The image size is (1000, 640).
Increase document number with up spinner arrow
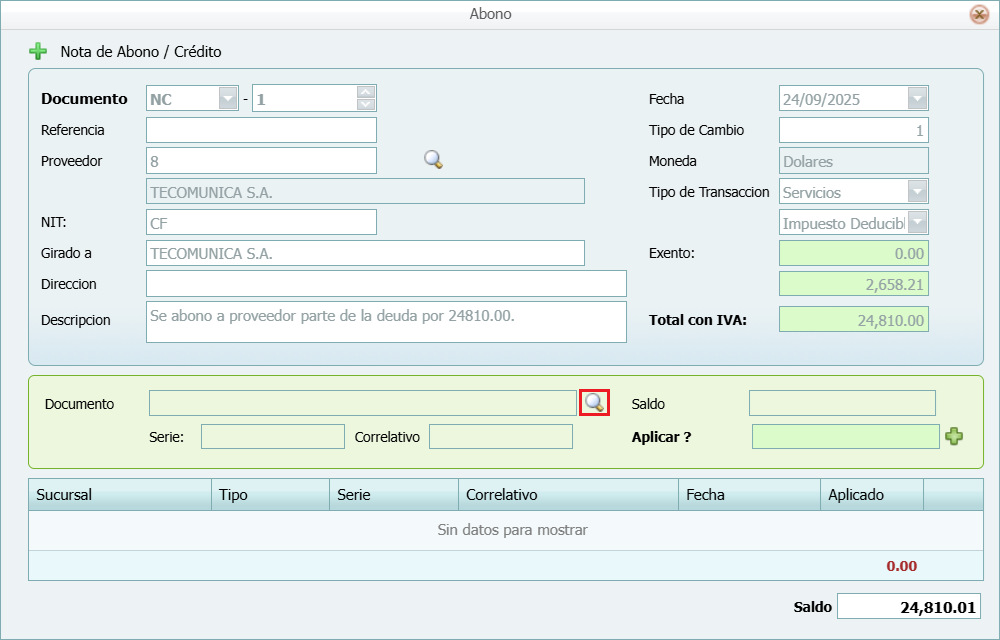point(366,92)
